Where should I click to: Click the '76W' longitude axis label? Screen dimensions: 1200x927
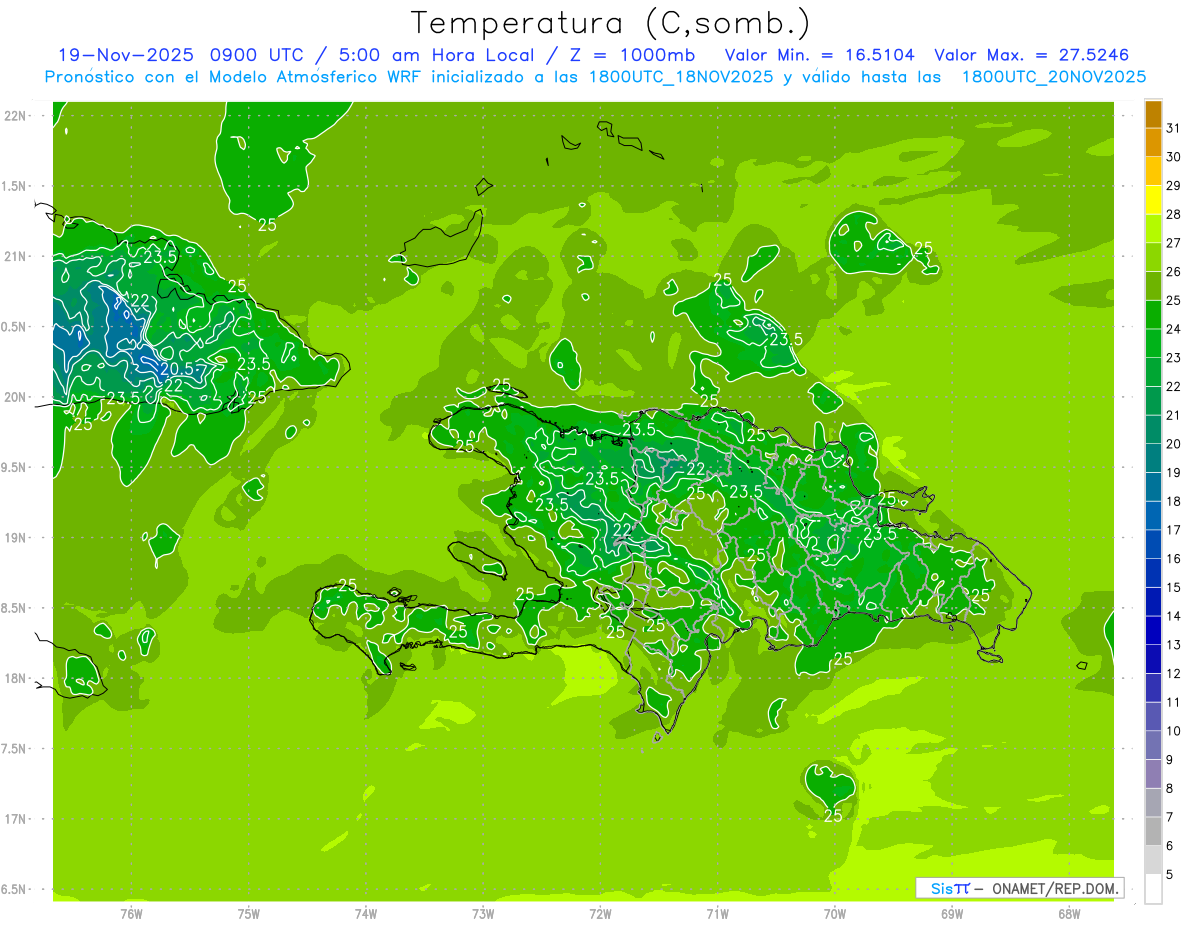(131, 913)
